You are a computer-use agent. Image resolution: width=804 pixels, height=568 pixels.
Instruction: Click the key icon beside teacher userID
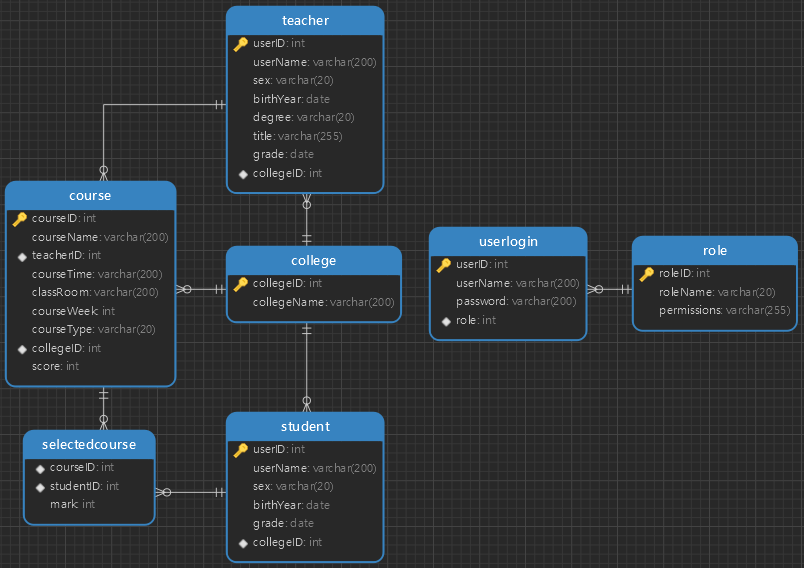tap(240, 44)
